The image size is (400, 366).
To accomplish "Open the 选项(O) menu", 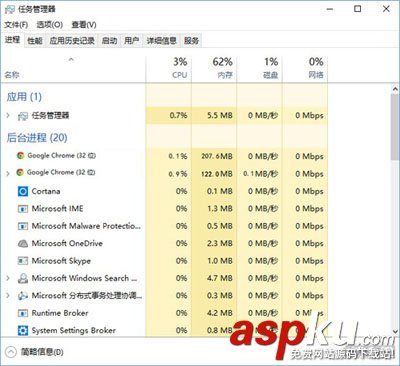I will pos(50,25).
